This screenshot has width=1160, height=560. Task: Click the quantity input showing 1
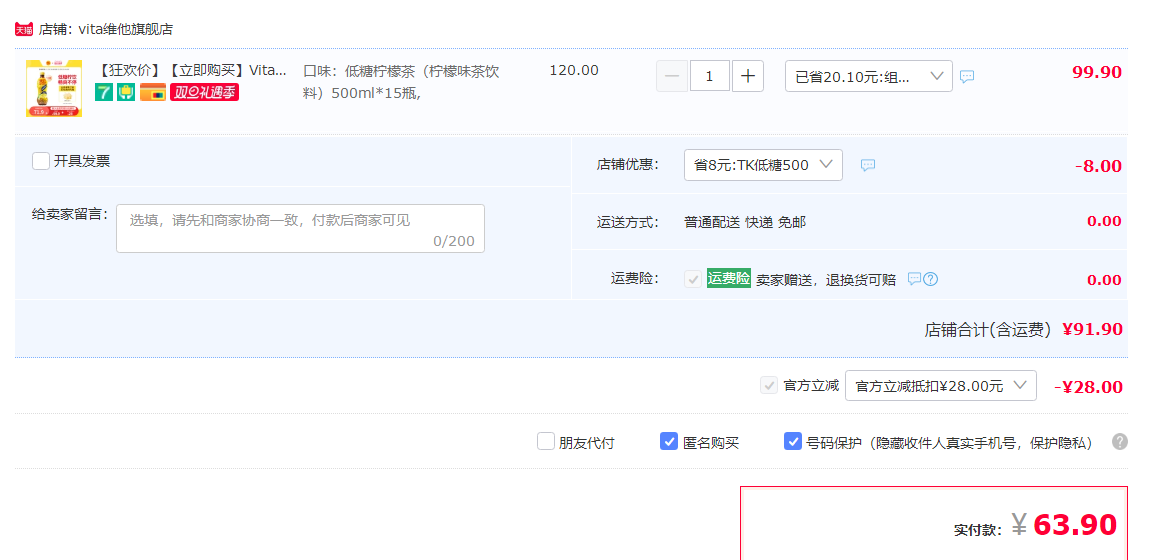click(x=710, y=76)
